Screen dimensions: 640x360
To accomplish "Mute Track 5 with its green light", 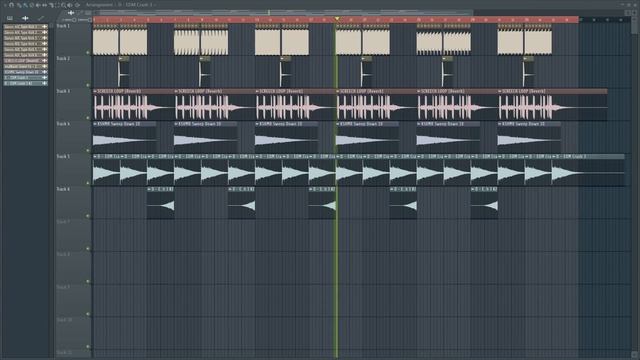I will coord(88,183).
